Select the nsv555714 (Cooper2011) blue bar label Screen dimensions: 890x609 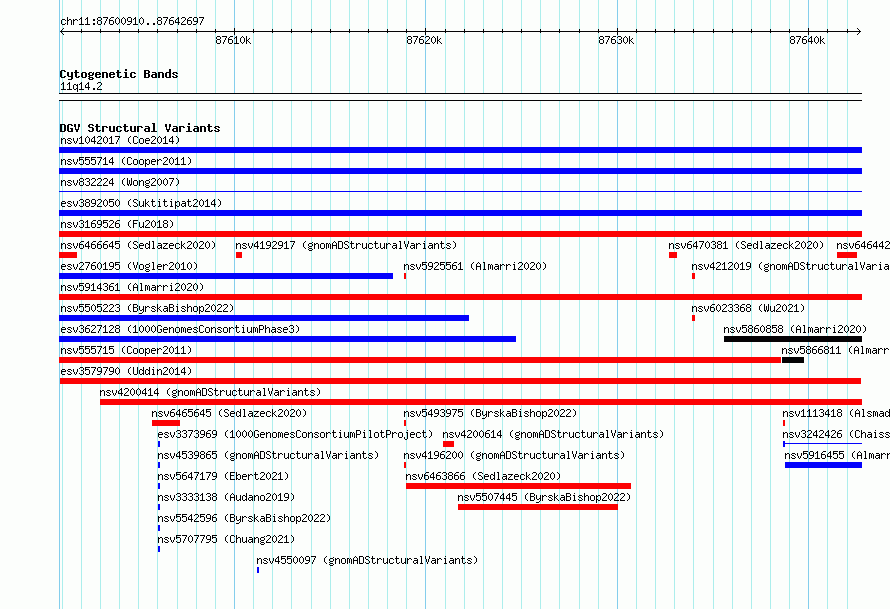[x=126, y=161]
